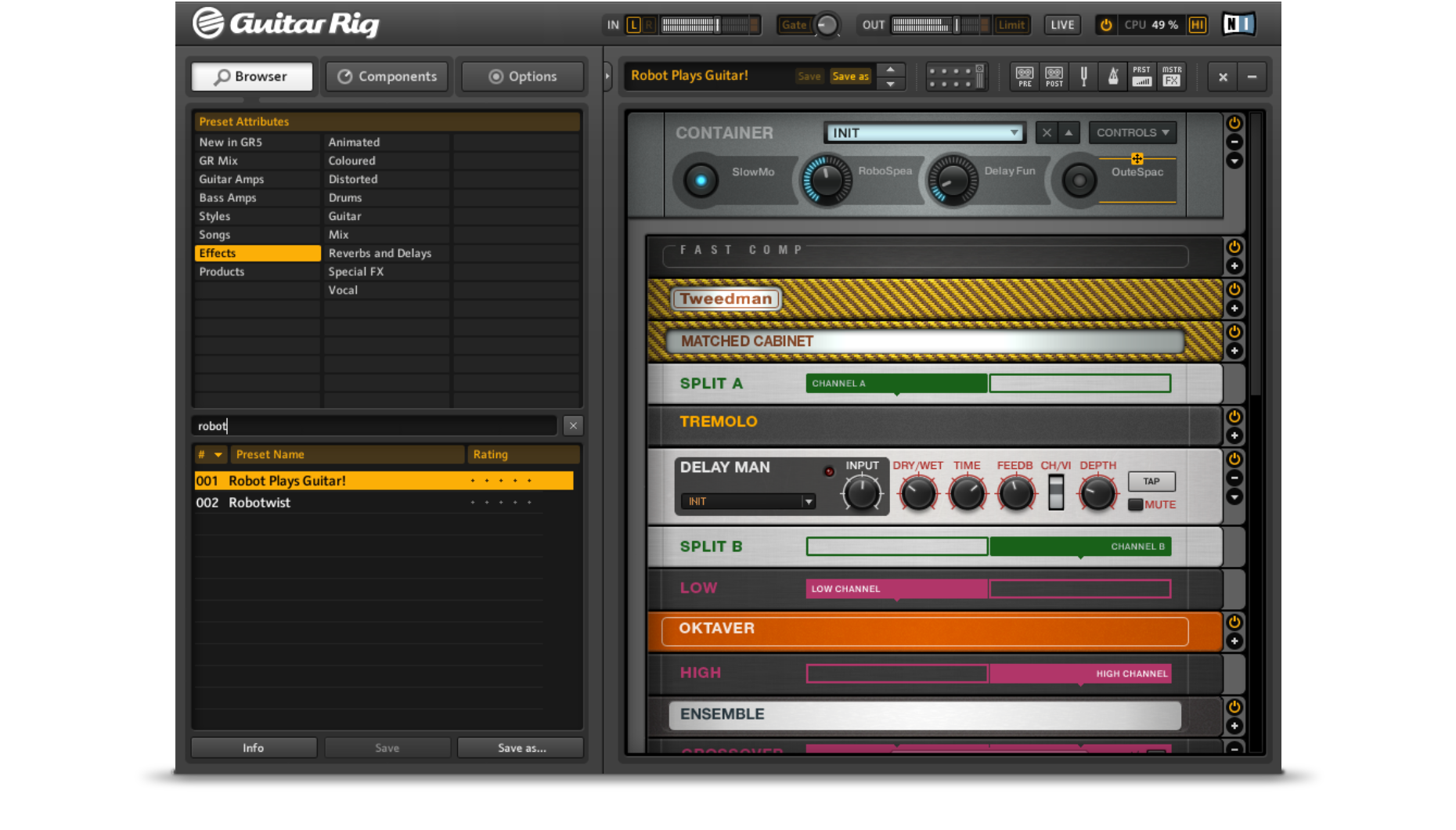Select the Robotwist preset
This screenshot has width=1456, height=830.
pos(260,502)
